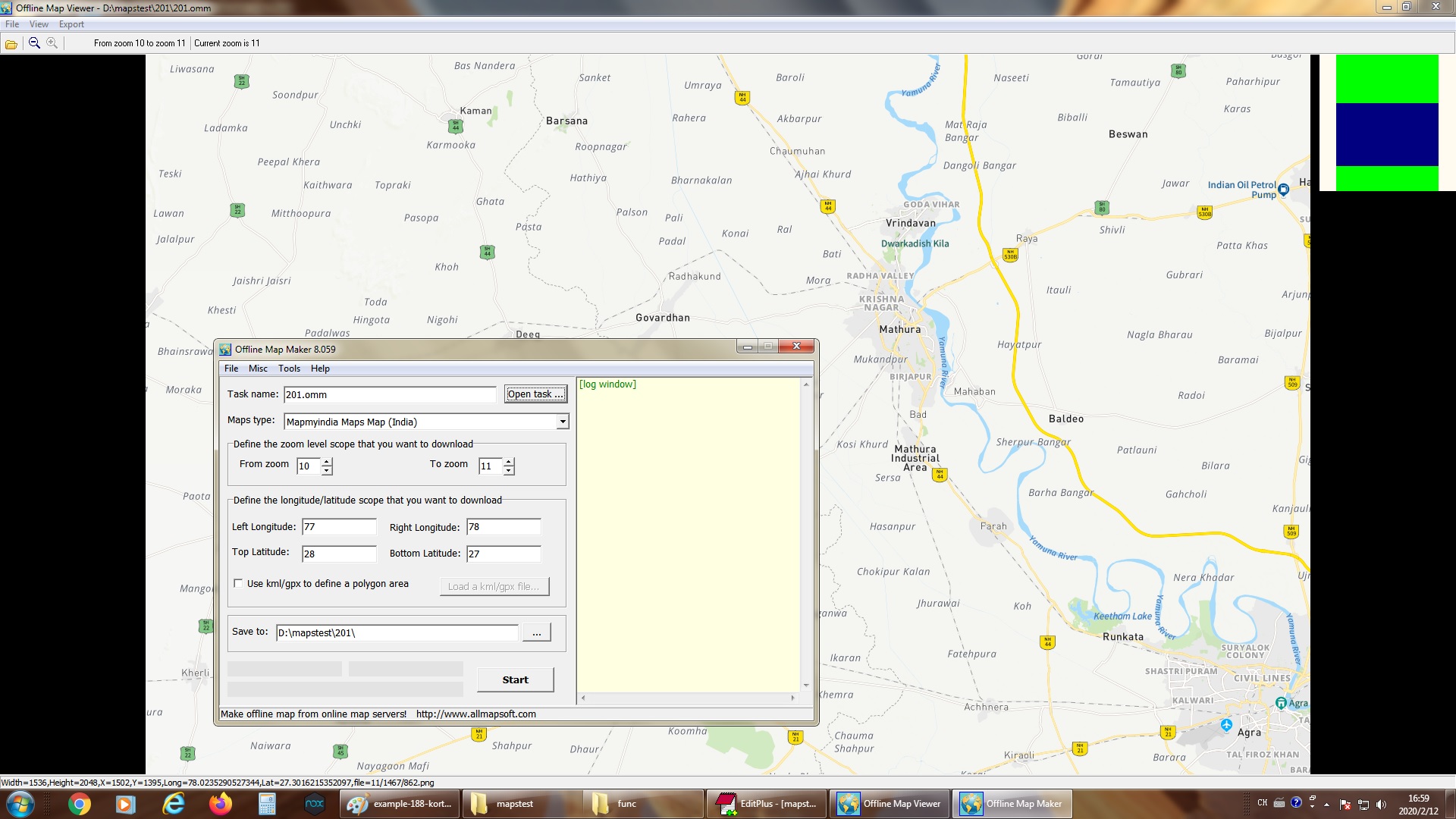This screenshot has width=1456, height=819.
Task: Click the Keetham Lake label
Action: coord(1122,617)
